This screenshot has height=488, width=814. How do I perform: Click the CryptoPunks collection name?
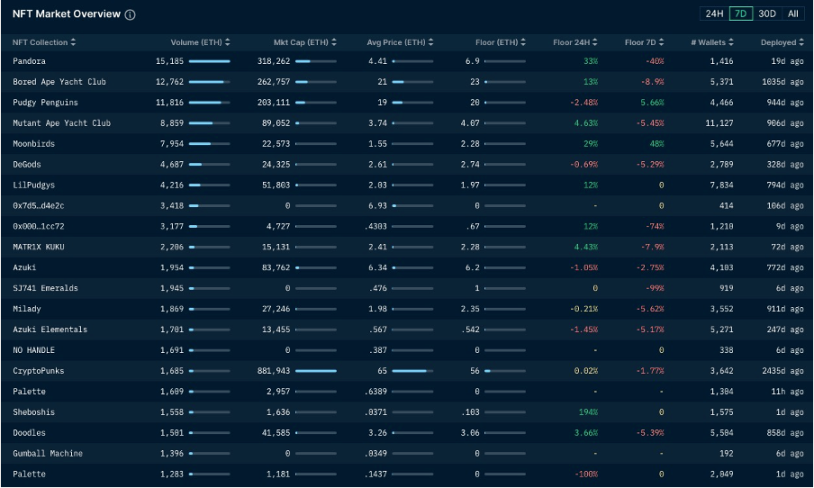(38, 371)
